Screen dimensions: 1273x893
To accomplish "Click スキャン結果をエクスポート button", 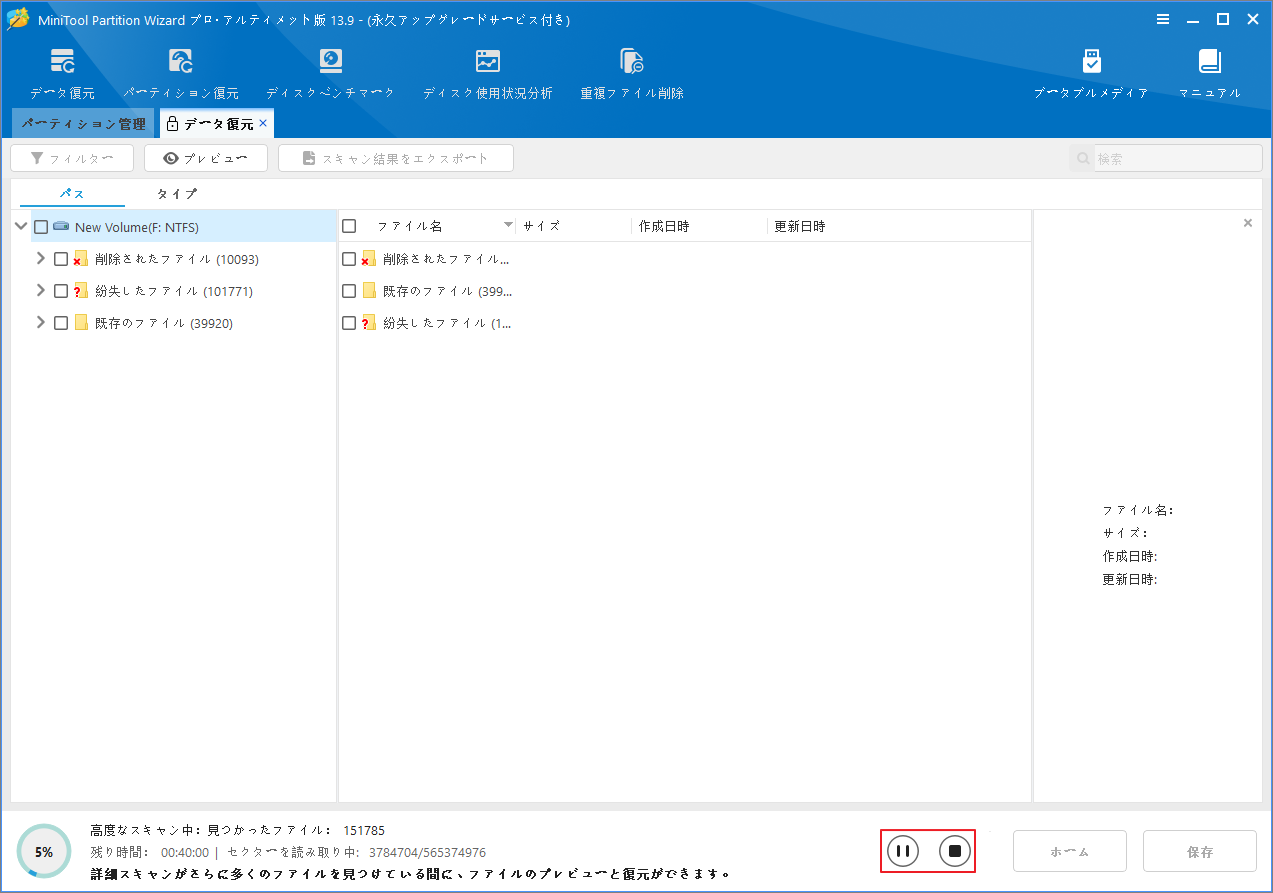I will click(x=396, y=158).
